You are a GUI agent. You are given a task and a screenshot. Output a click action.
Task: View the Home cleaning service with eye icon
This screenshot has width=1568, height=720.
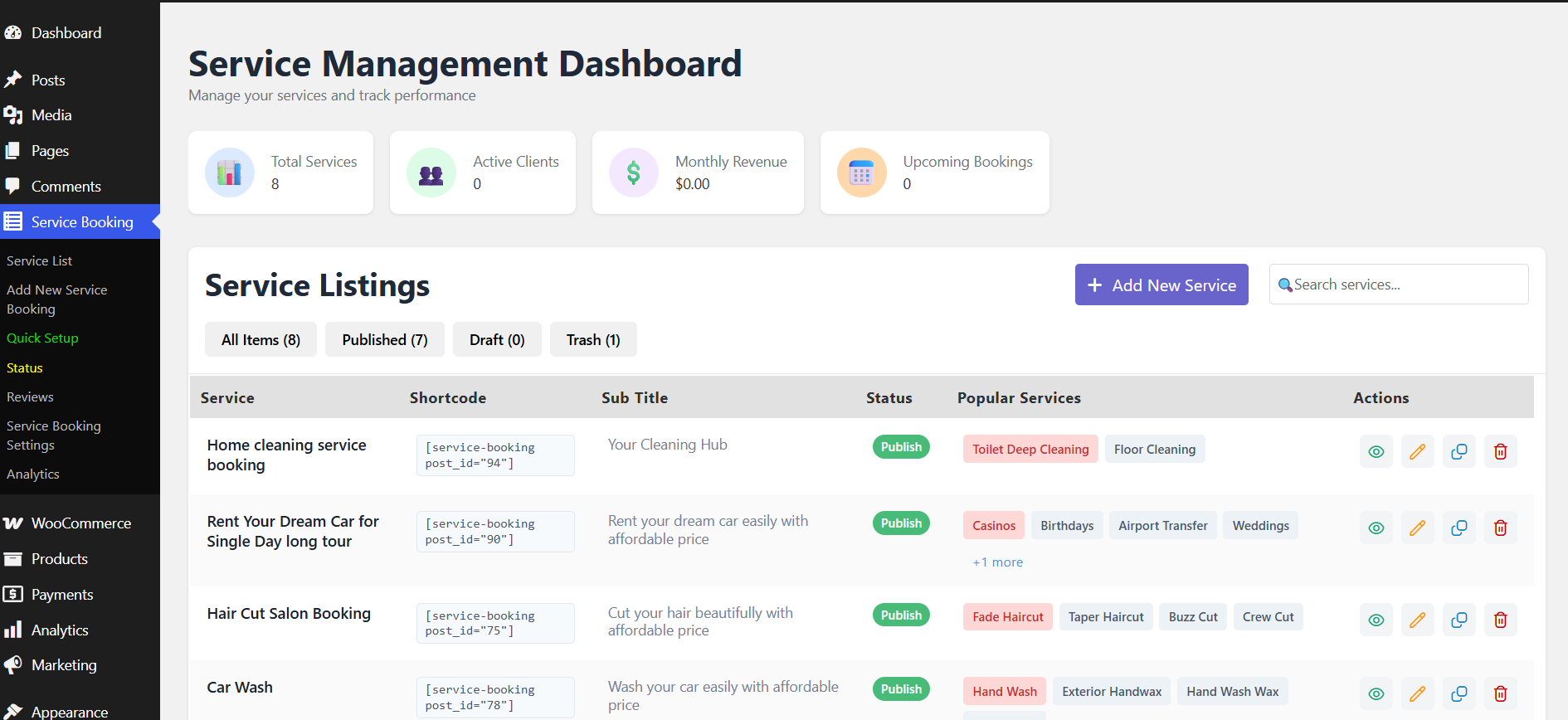pyautogui.click(x=1376, y=451)
